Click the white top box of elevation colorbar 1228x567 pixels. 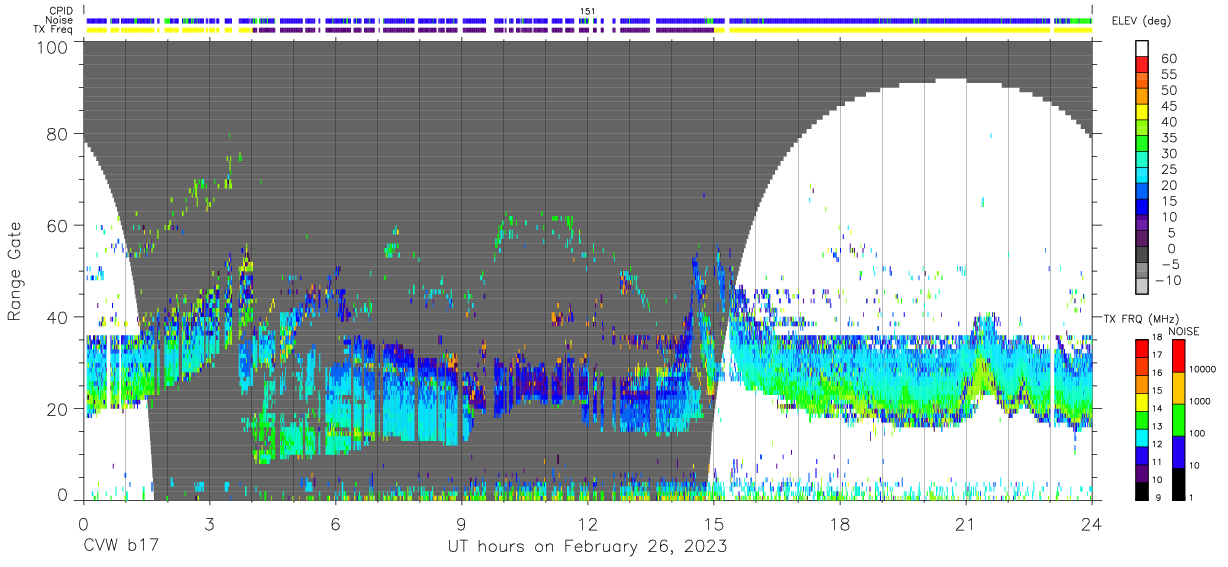click(1142, 48)
